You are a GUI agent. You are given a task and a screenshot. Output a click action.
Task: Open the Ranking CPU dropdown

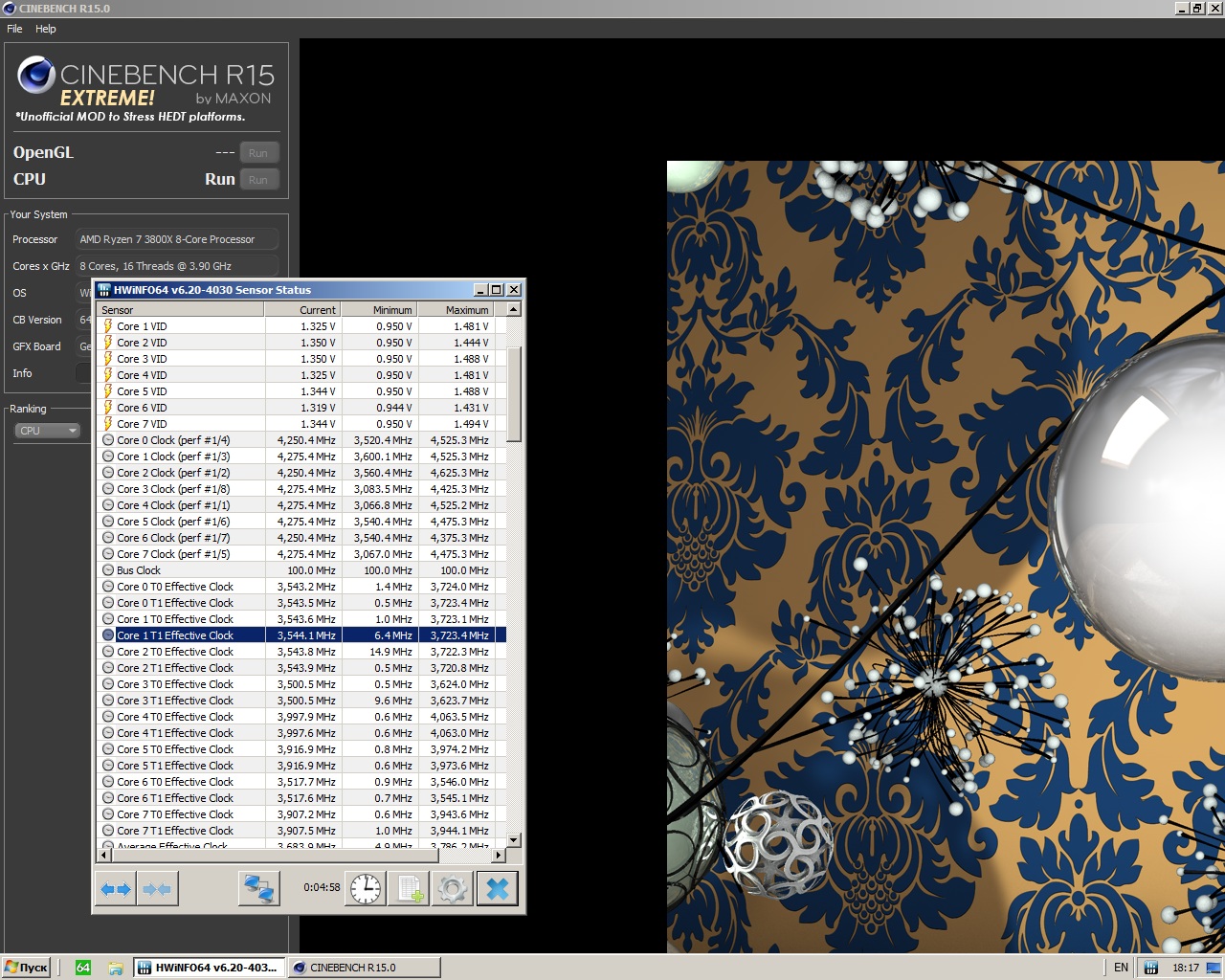[48, 431]
